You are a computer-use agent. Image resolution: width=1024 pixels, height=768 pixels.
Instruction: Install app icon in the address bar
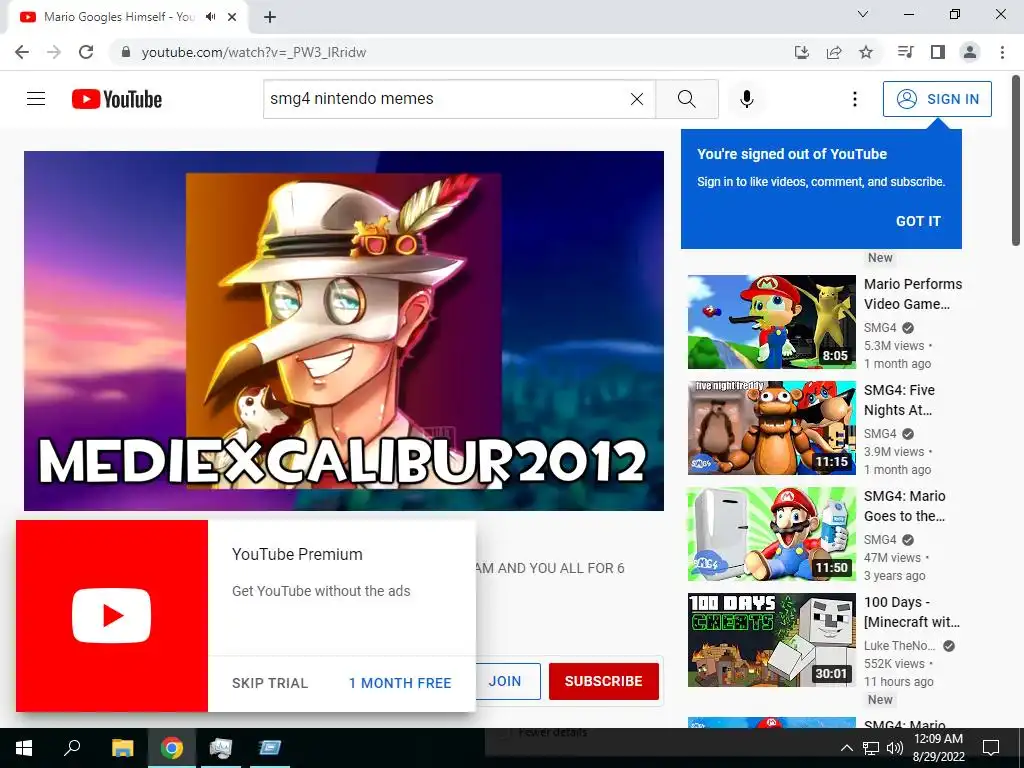pyautogui.click(x=801, y=52)
